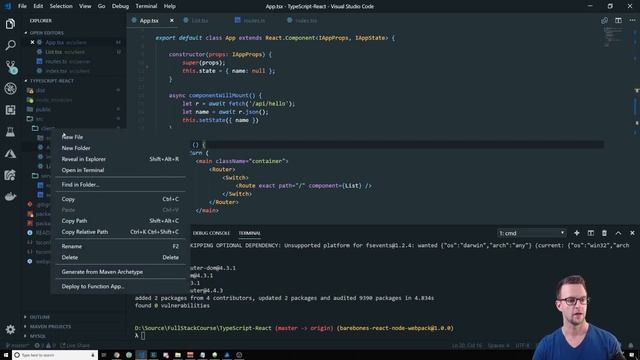The height and width of the screenshot is (360, 640).
Task: Open the Source Control view
Action: [11, 67]
